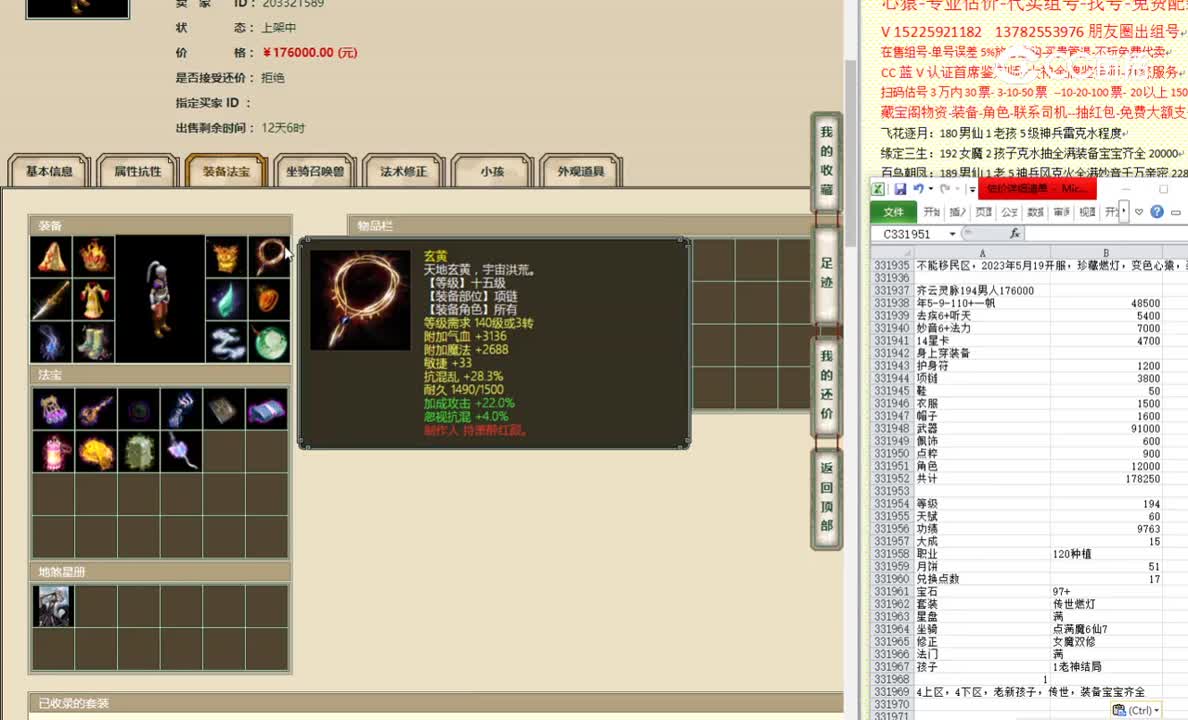
Task: Click the character model preview
Action: pyautogui.click(x=160, y=299)
